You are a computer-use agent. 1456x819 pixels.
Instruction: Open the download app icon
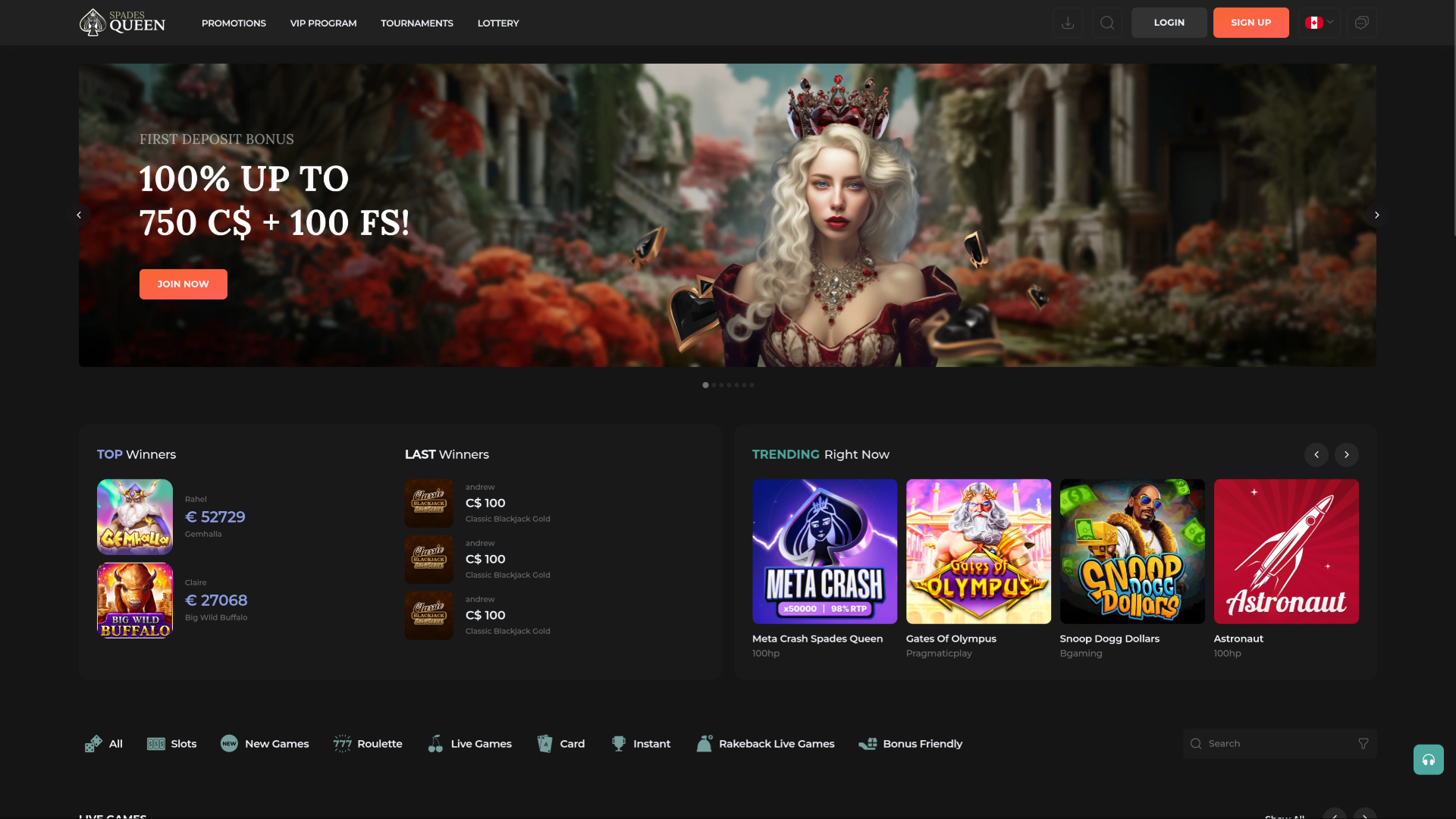[x=1067, y=23]
